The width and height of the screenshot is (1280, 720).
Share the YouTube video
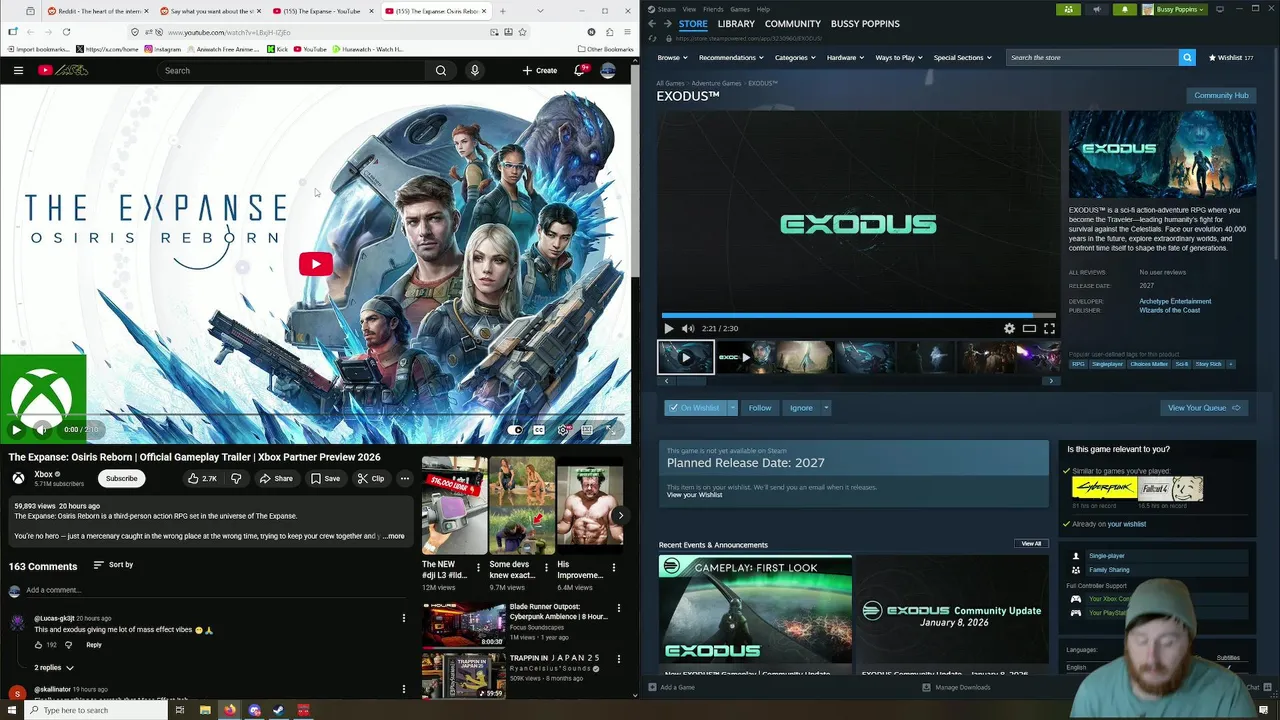pos(276,478)
